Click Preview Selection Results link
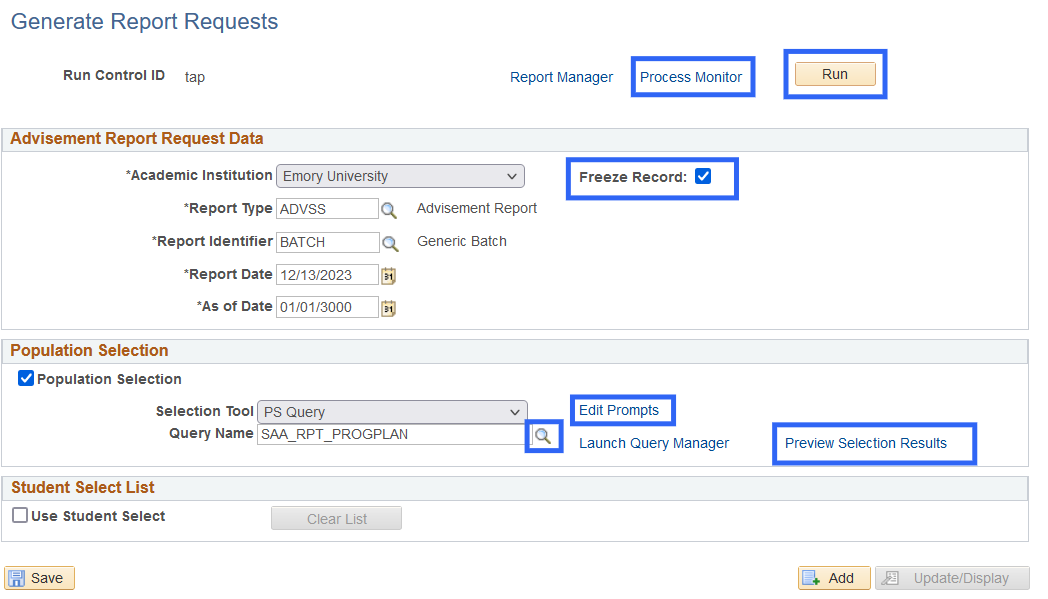The width and height of the screenshot is (1048, 599). pos(865,443)
